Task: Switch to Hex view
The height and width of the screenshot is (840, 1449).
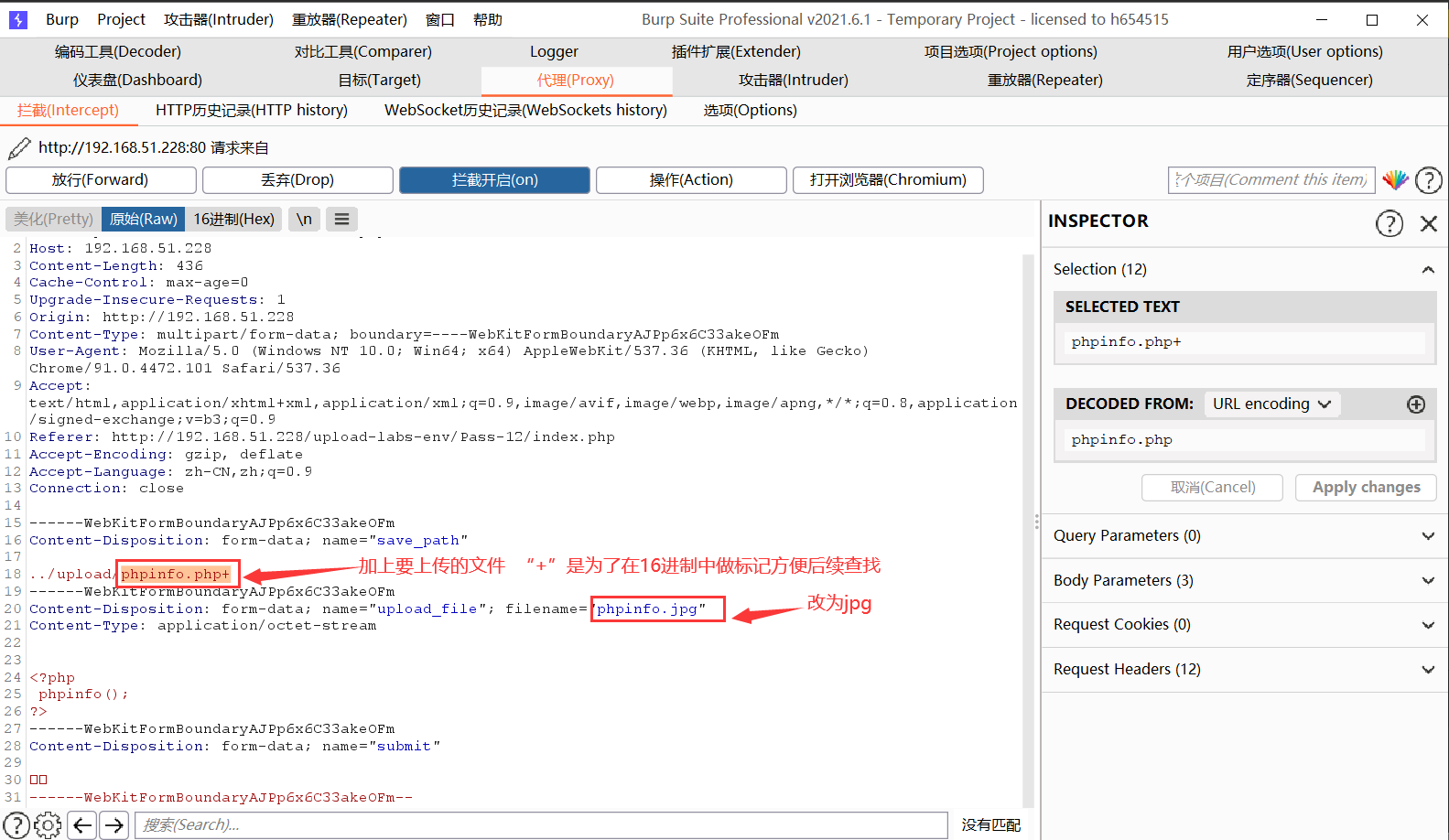Action: (x=233, y=219)
